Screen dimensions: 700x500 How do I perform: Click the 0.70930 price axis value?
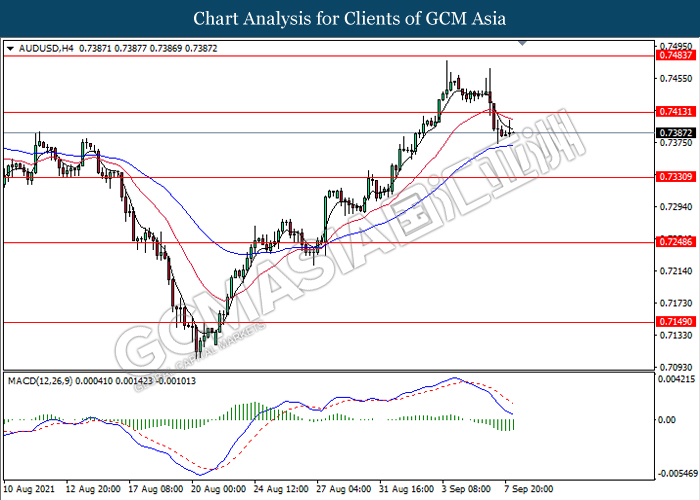pos(676,367)
